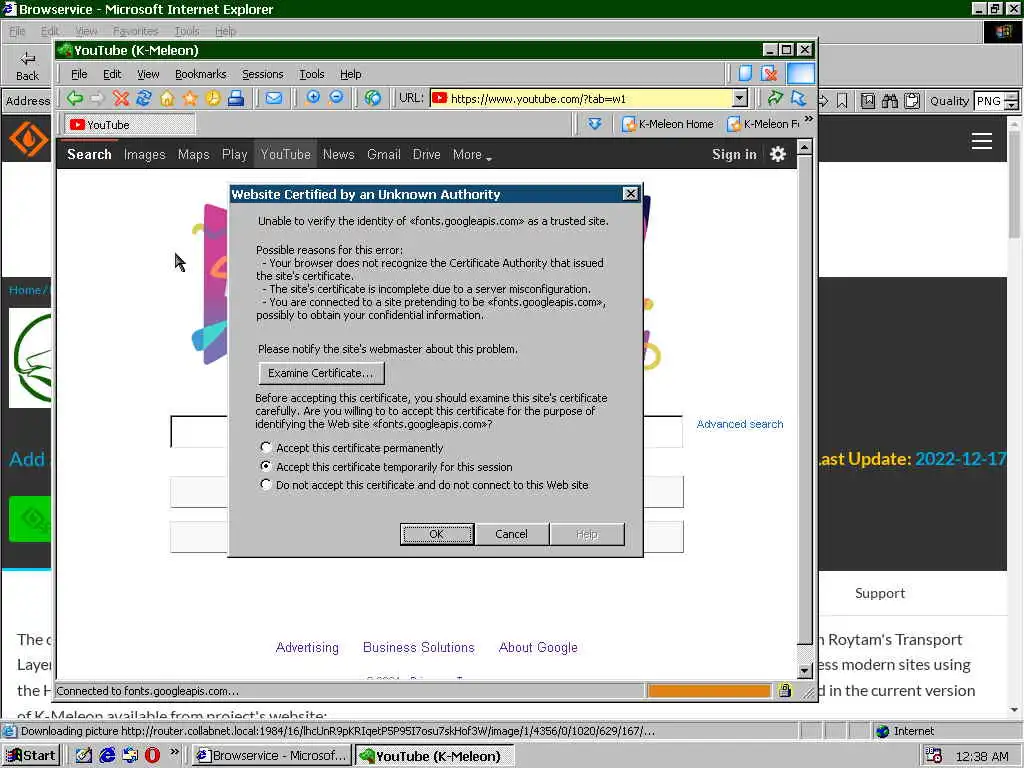The height and width of the screenshot is (768, 1024).
Task: Click OK in the certificate dialog
Action: coord(436,534)
